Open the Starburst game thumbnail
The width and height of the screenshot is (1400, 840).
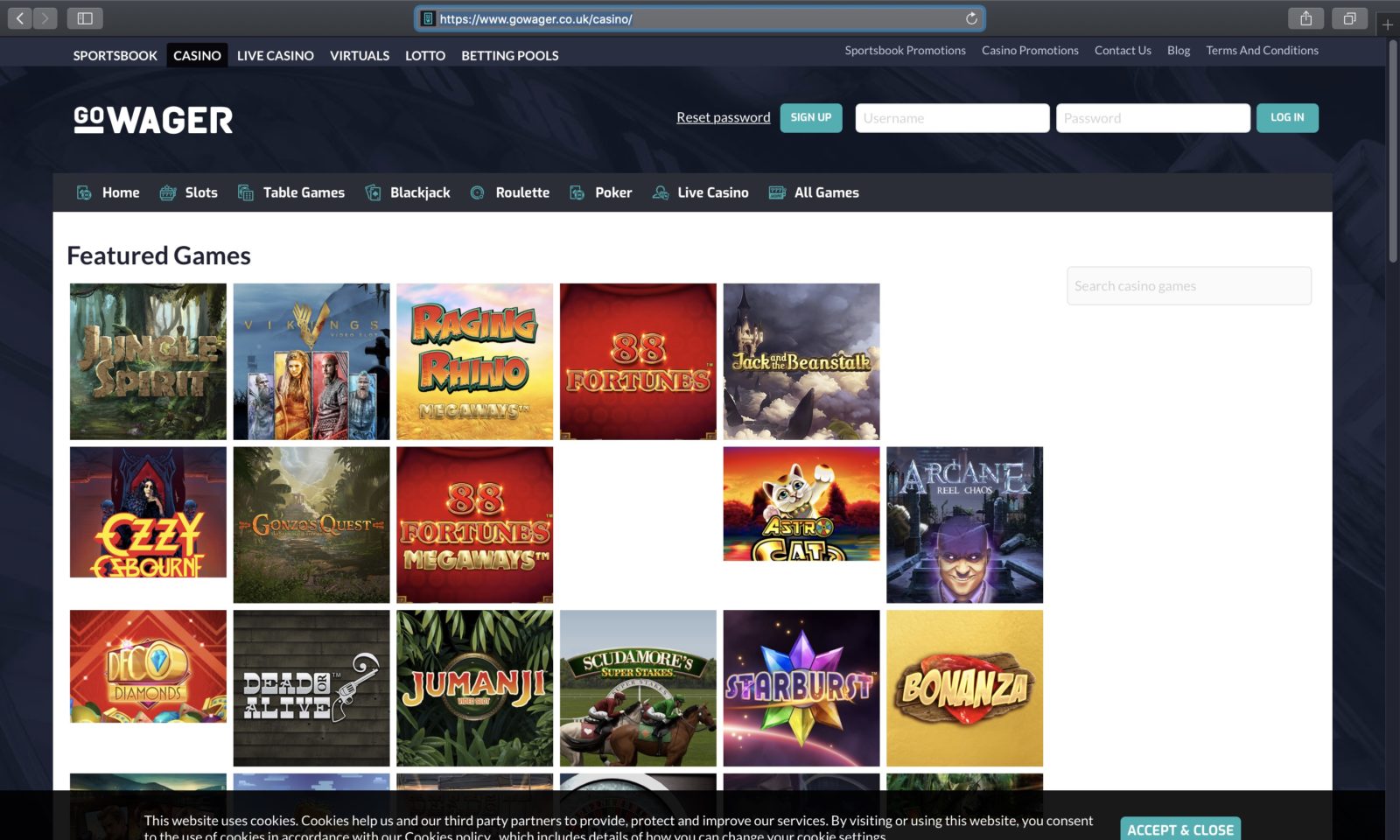[x=801, y=687]
